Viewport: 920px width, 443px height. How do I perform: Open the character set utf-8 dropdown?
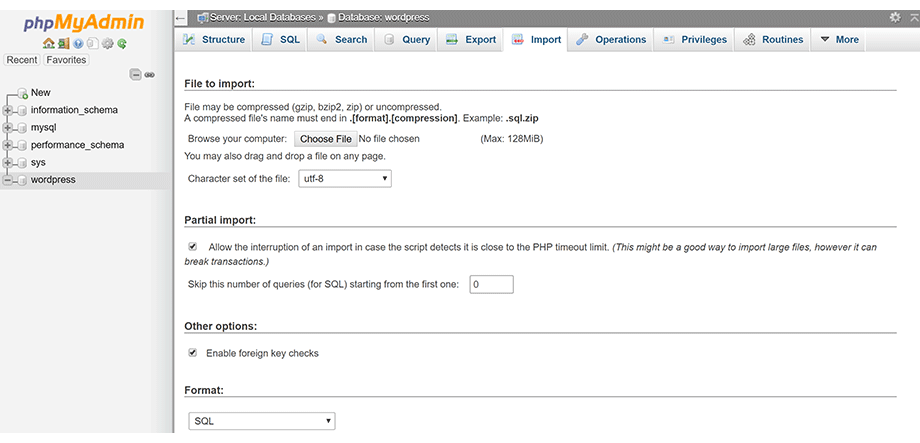coord(345,179)
